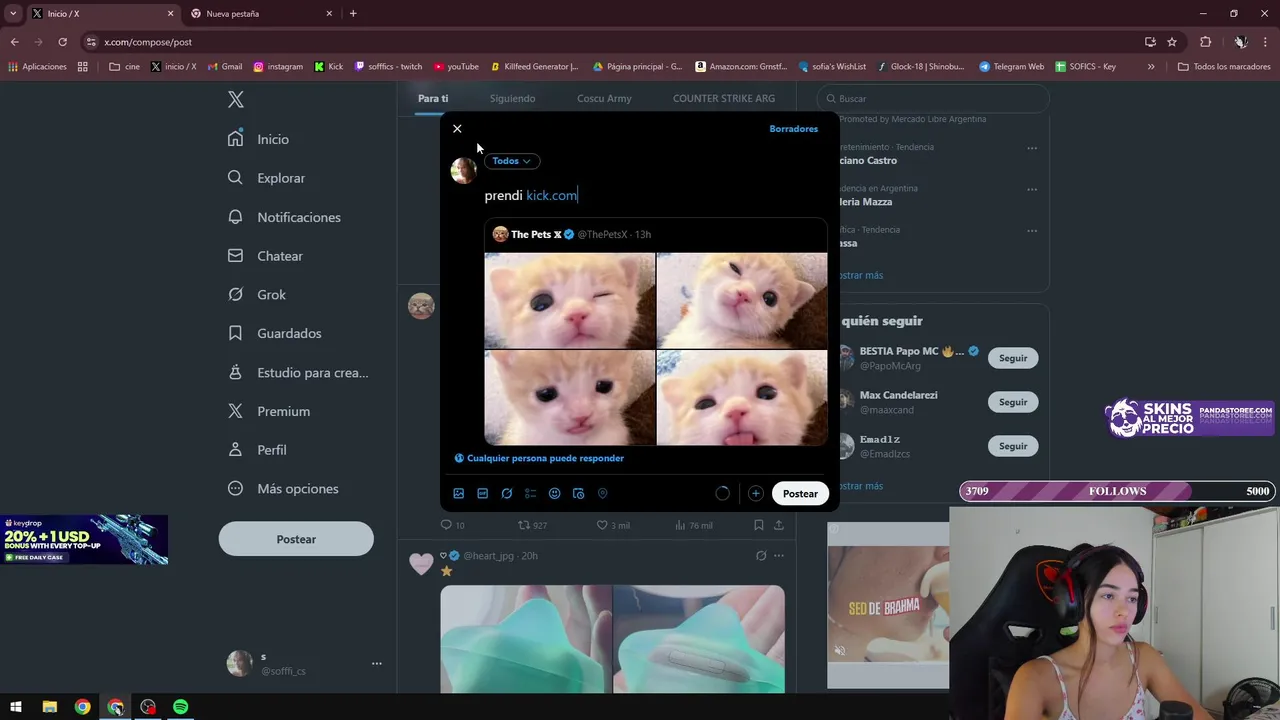Share the tweet via share icon
1280x720 pixels.
coord(779,525)
